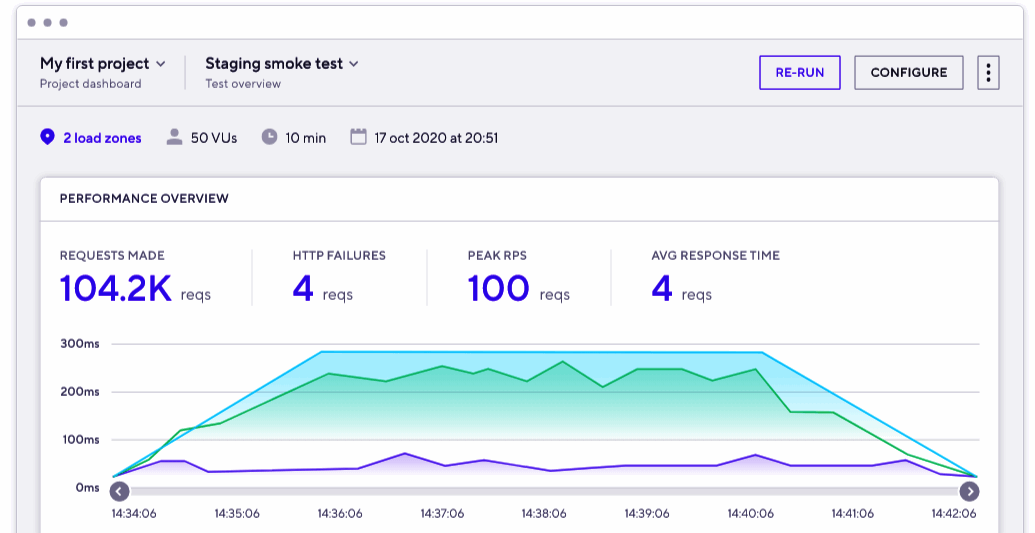Open the 2 load zones link
This screenshot has width=1035, height=533.
click(x=102, y=138)
